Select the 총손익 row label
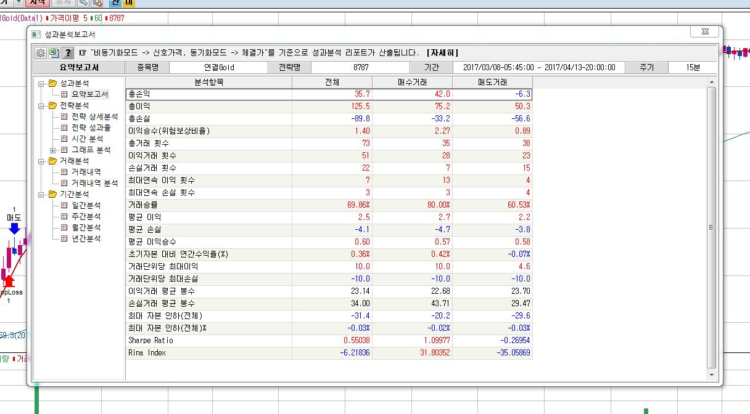The height and width of the screenshot is (414, 750). (139, 94)
